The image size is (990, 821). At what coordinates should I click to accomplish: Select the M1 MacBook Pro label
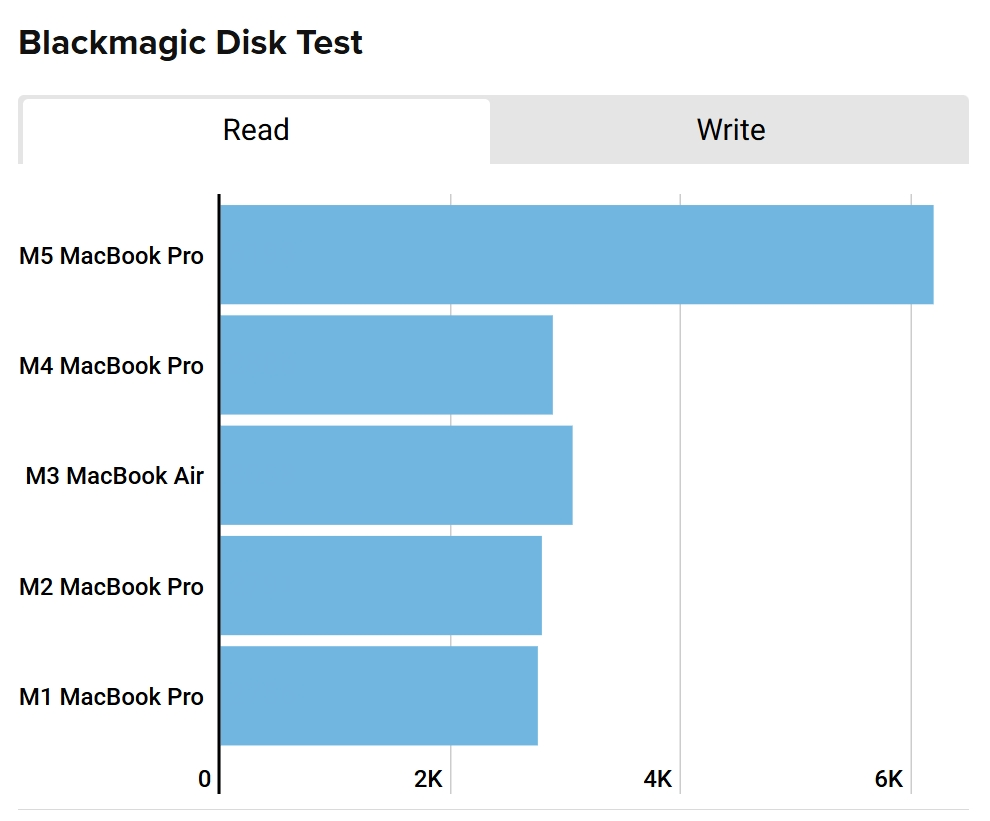pyautogui.click(x=111, y=697)
